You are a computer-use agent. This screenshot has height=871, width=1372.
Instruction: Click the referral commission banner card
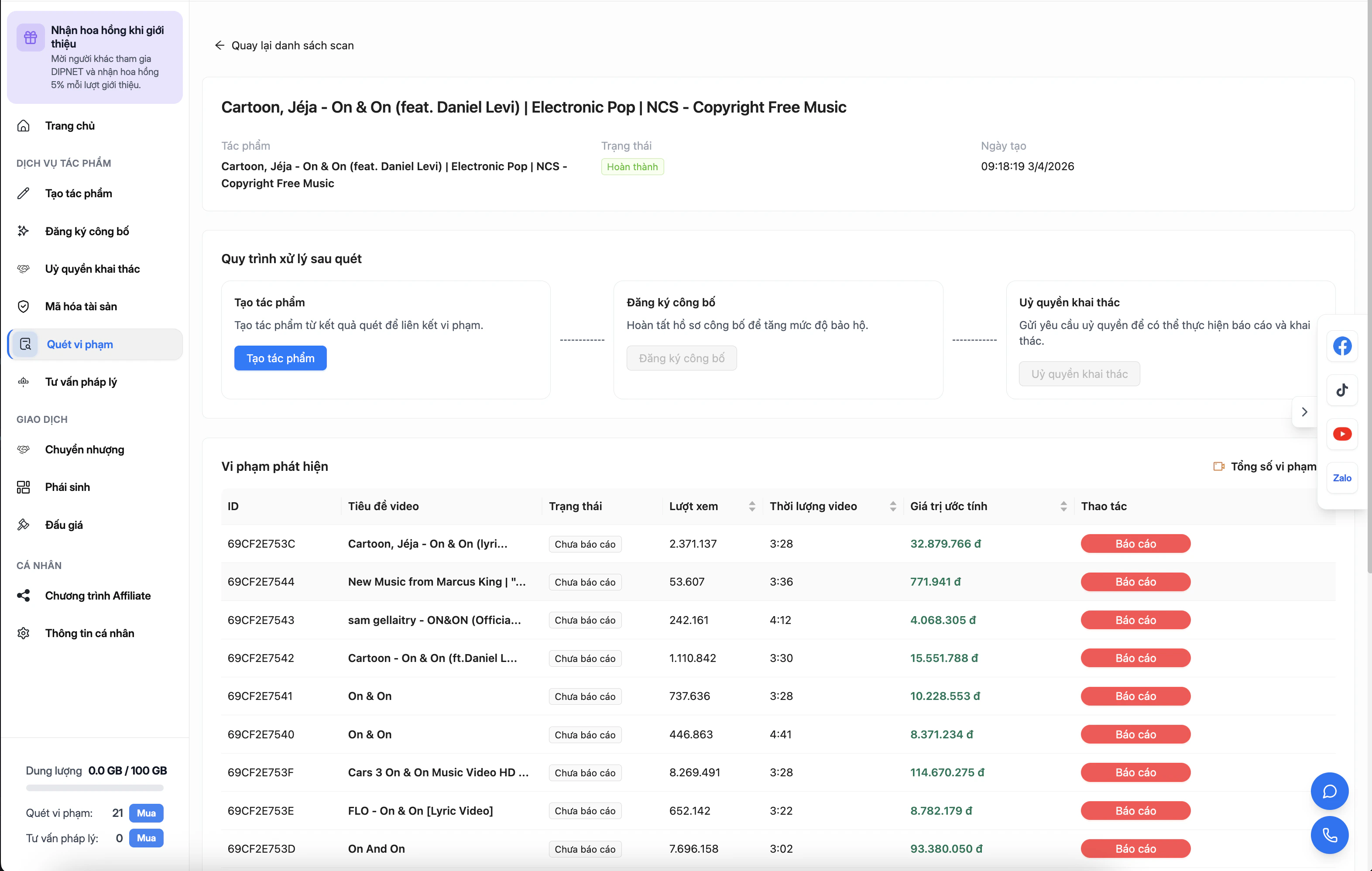pos(95,57)
